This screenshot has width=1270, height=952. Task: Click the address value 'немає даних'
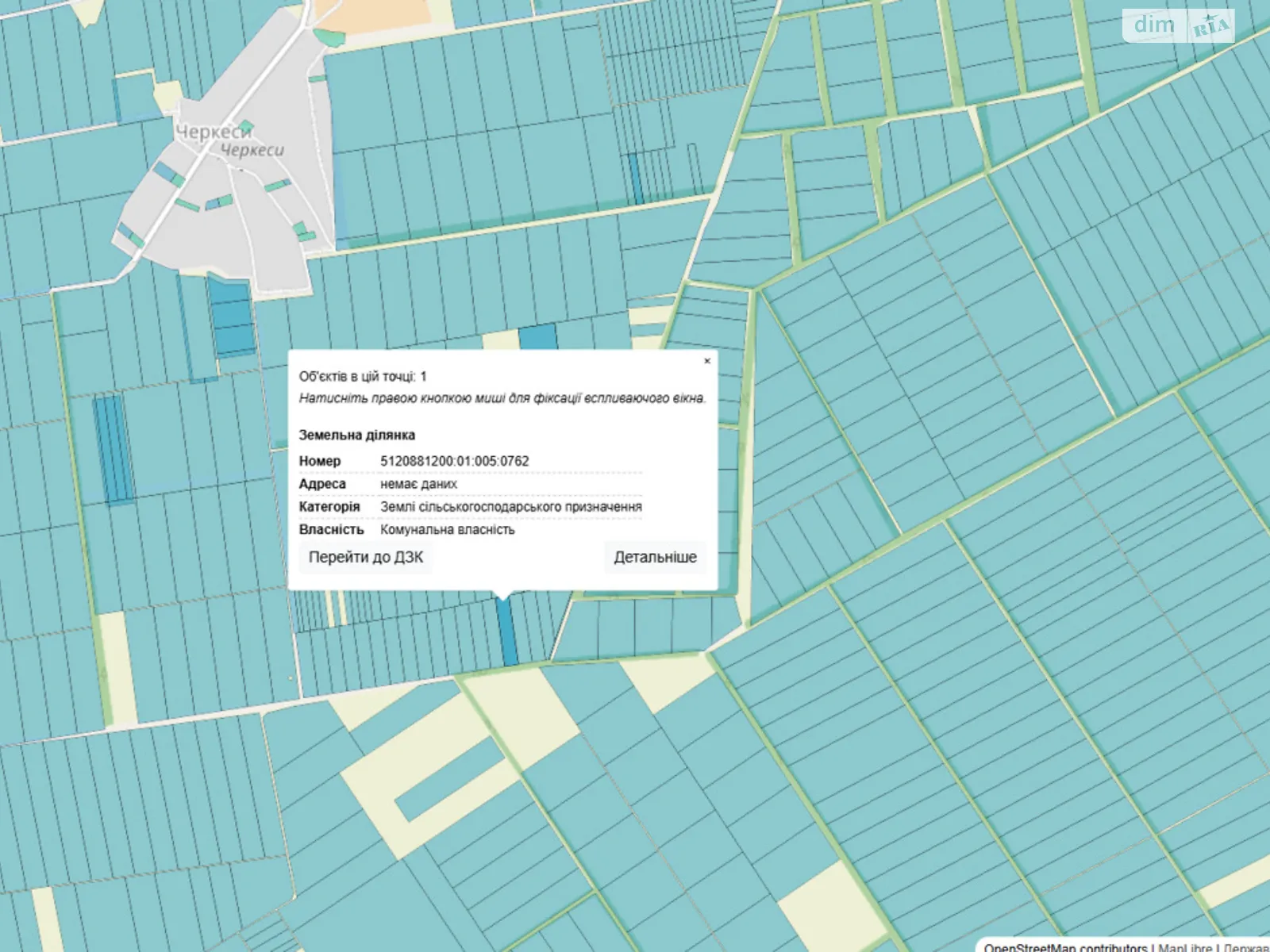(418, 484)
